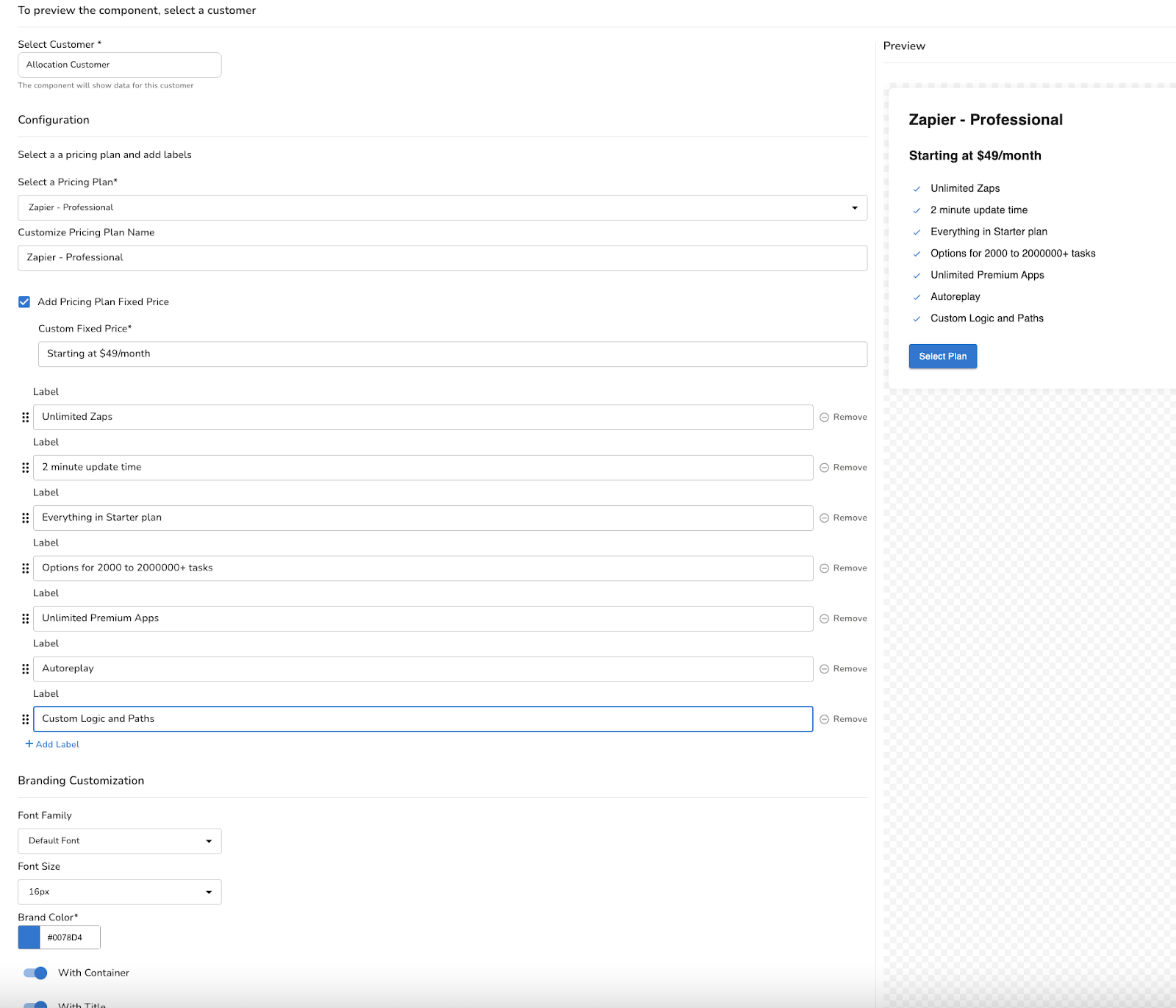Edit the Everything in Starter plan field
The height and width of the screenshot is (1008, 1176).
coord(423,518)
